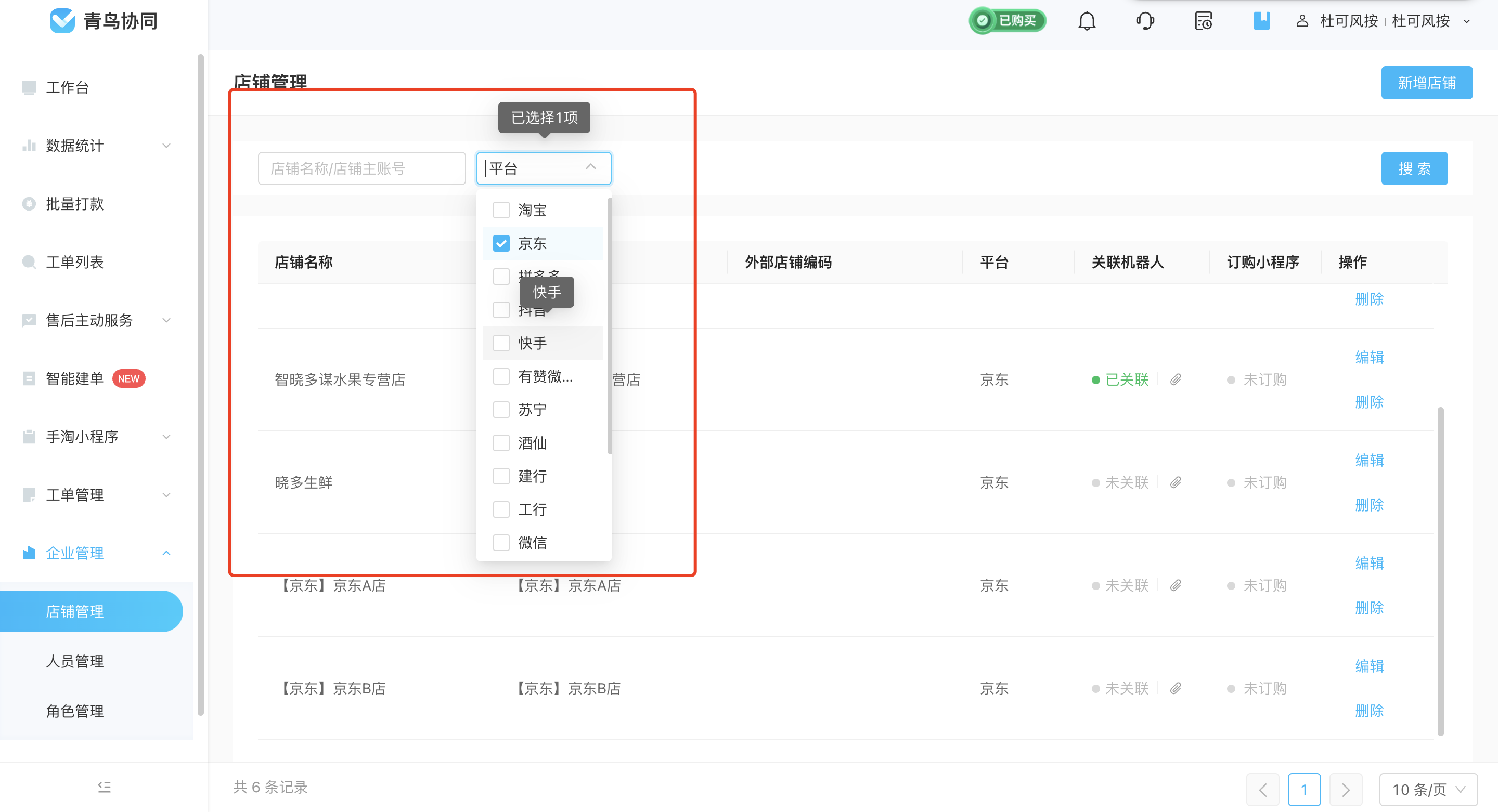Screen dimensions: 1498x812
Task: Click paperclip icon in 京东A店 row
Action: (1176, 585)
